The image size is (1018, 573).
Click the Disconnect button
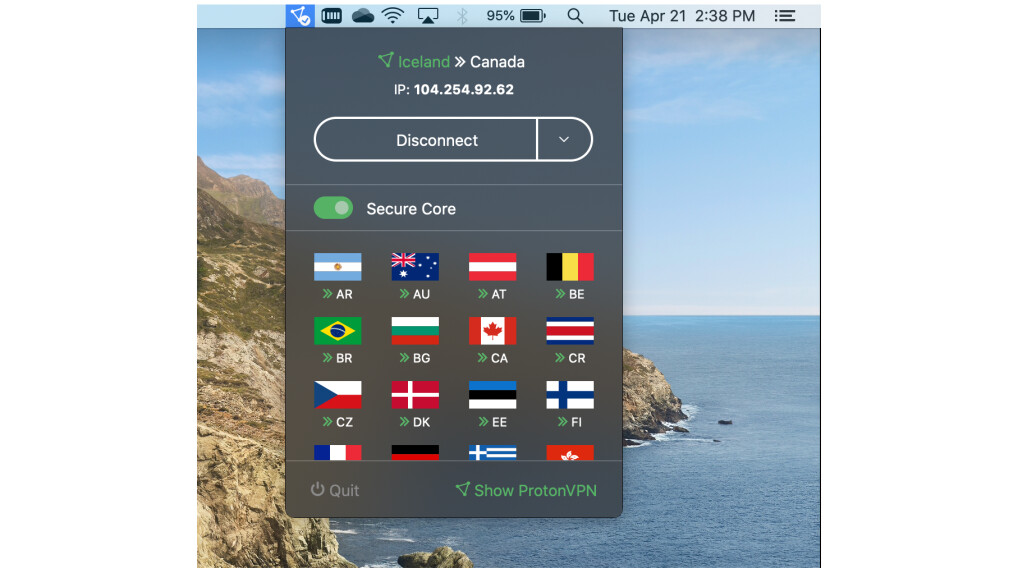[x=426, y=140]
